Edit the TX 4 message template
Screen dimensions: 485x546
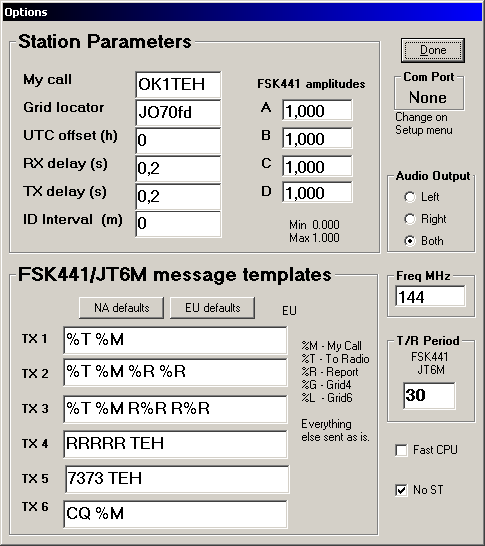pos(175,444)
